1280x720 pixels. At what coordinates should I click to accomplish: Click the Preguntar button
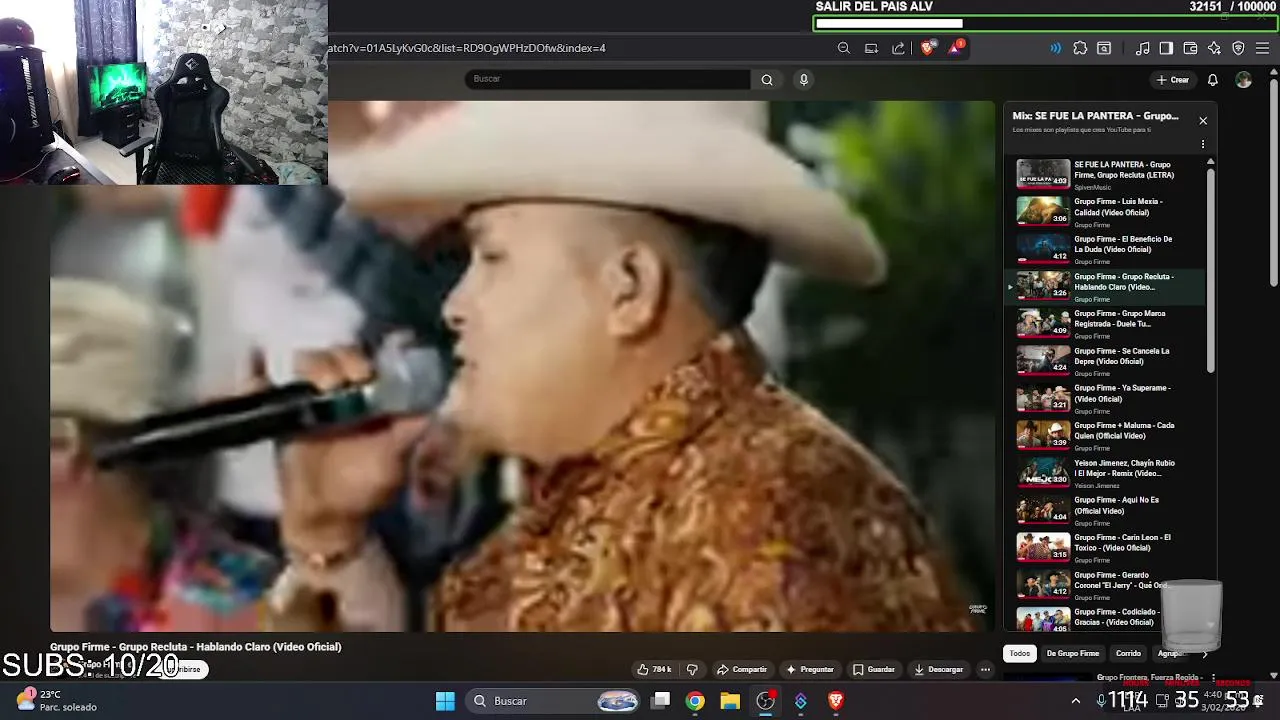[x=810, y=669]
